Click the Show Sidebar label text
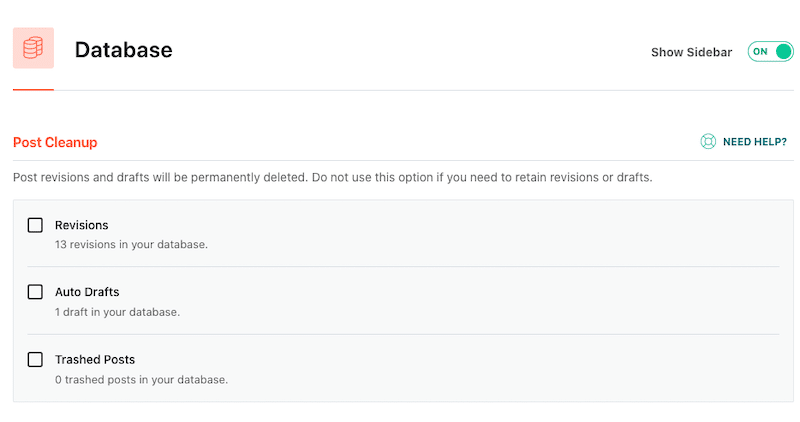This screenshot has height=422, width=800. pos(692,52)
